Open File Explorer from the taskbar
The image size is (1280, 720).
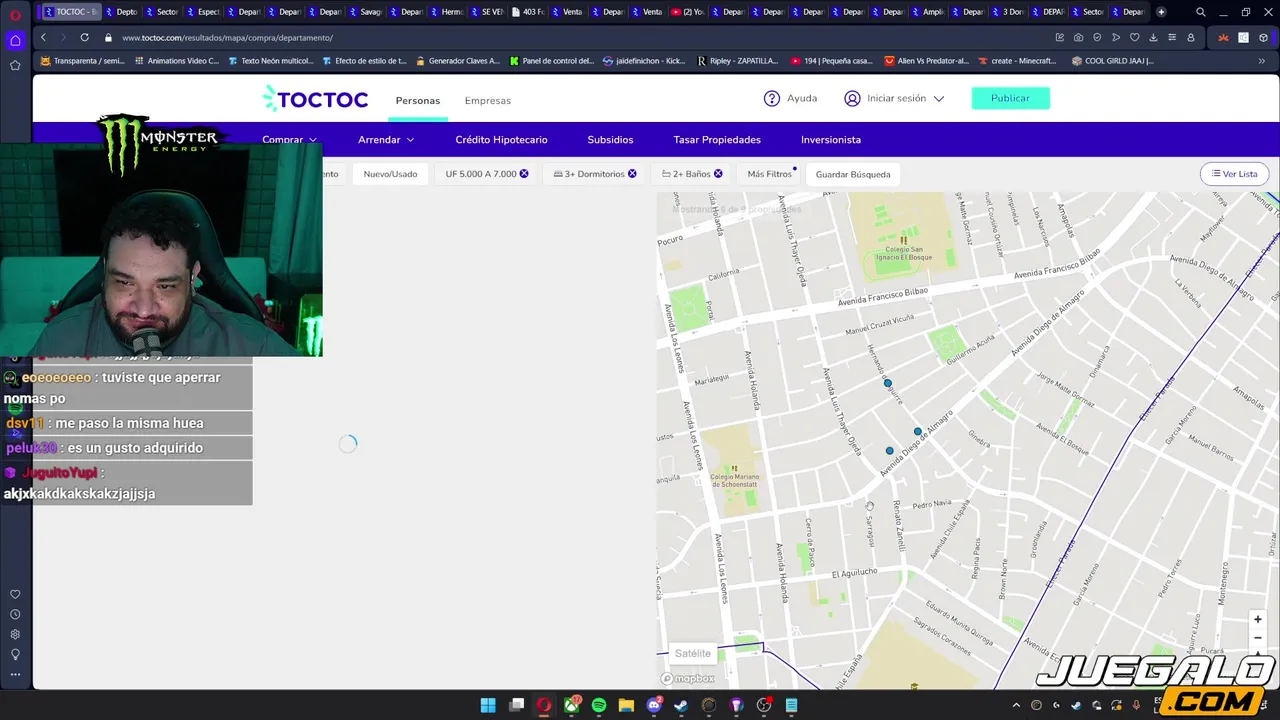click(x=626, y=705)
